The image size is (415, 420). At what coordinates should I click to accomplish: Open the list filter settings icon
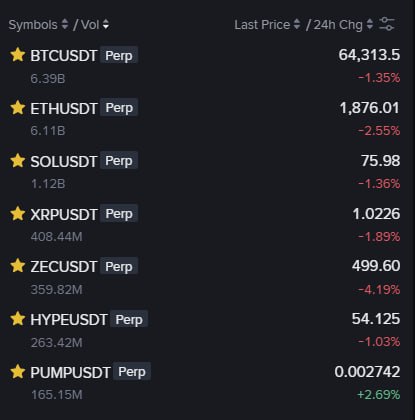tap(387, 24)
